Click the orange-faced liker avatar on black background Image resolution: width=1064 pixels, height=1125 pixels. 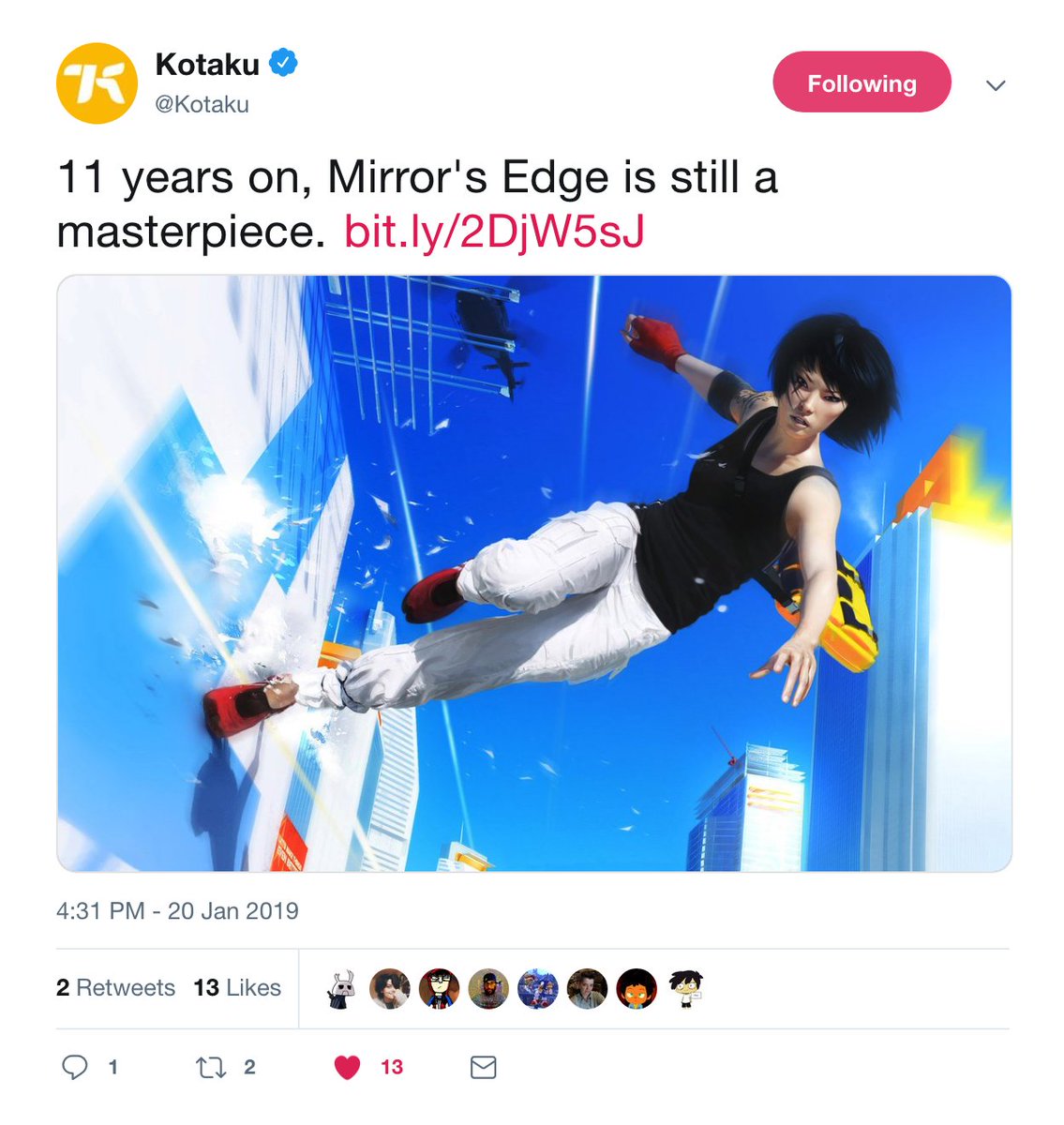[x=637, y=988]
